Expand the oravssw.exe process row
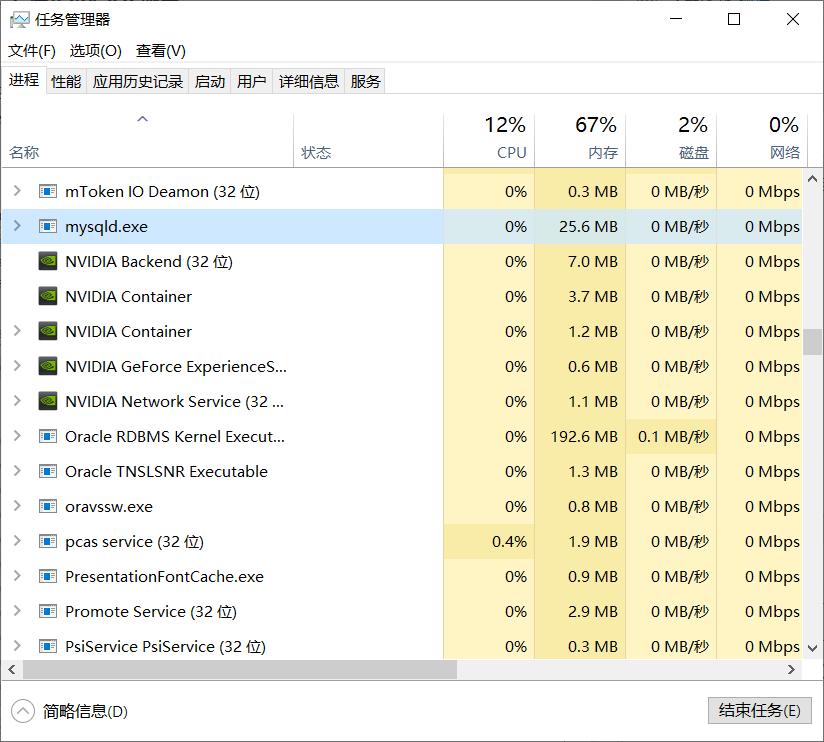The width and height of the screenshot is (824, 742). click(17, 506)
